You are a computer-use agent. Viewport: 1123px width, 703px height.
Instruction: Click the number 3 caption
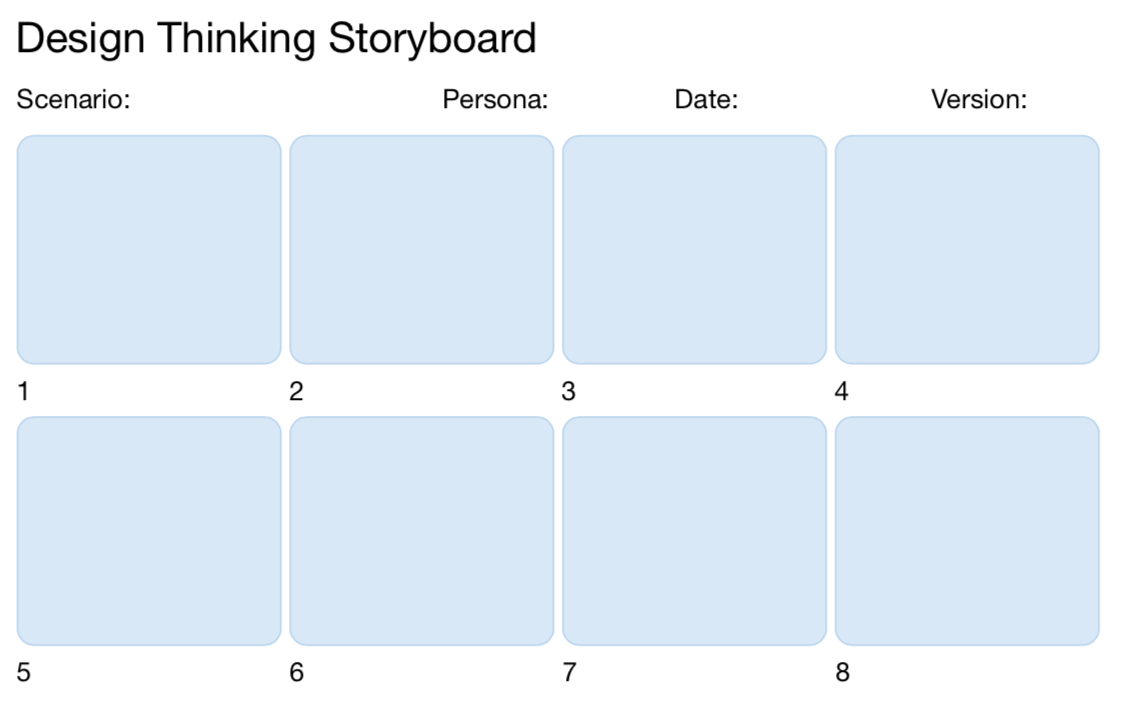pos(569,392)
